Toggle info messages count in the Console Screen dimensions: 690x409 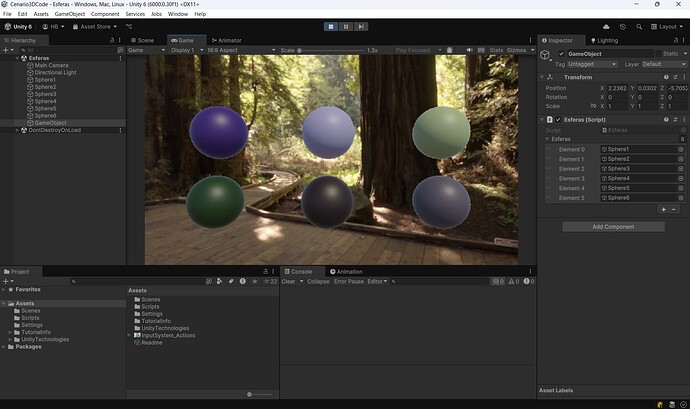pyautogui.click(x=498, y=281)
